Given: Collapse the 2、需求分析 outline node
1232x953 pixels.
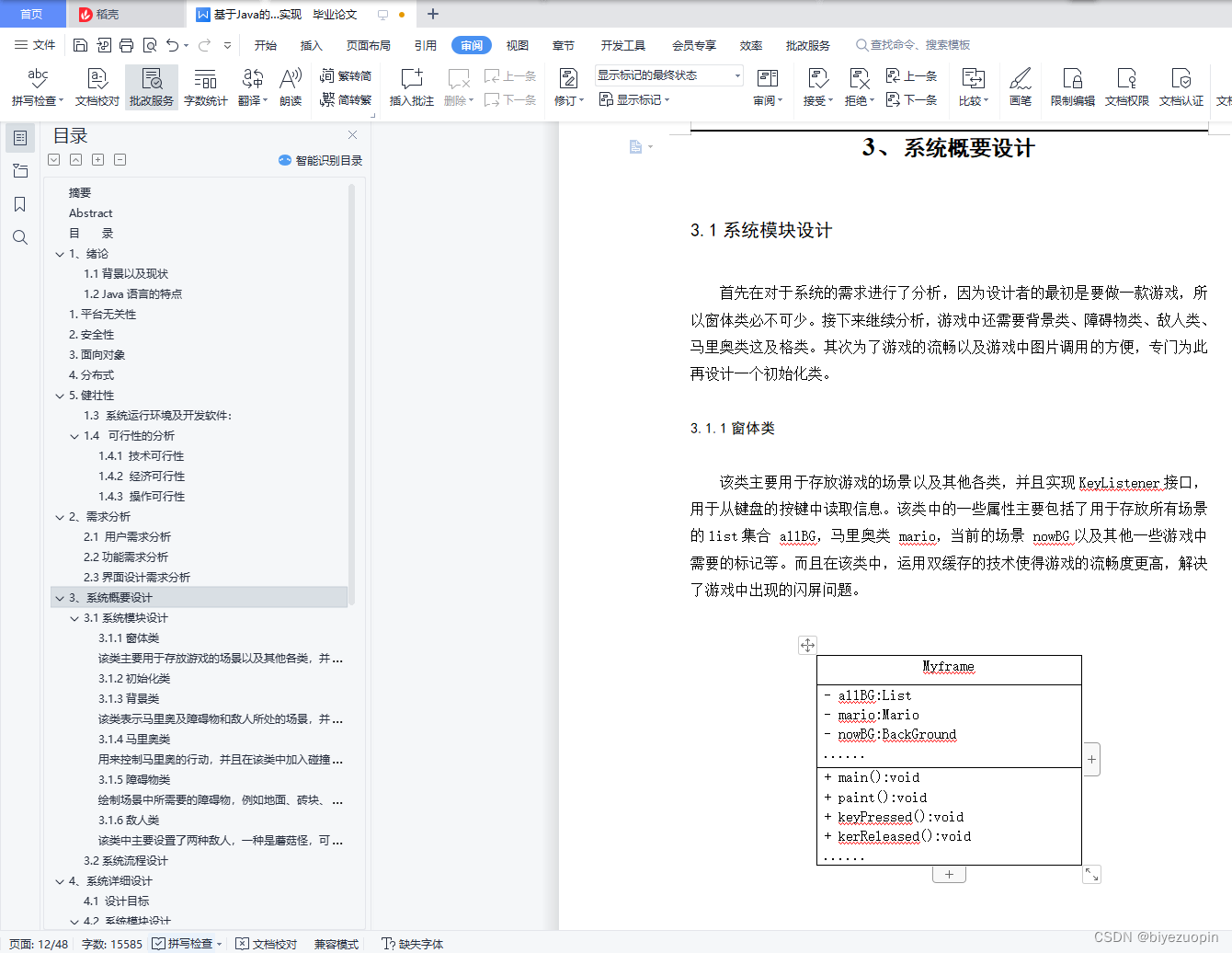Looking at the screenshot, I should click(x=60, y=517).
